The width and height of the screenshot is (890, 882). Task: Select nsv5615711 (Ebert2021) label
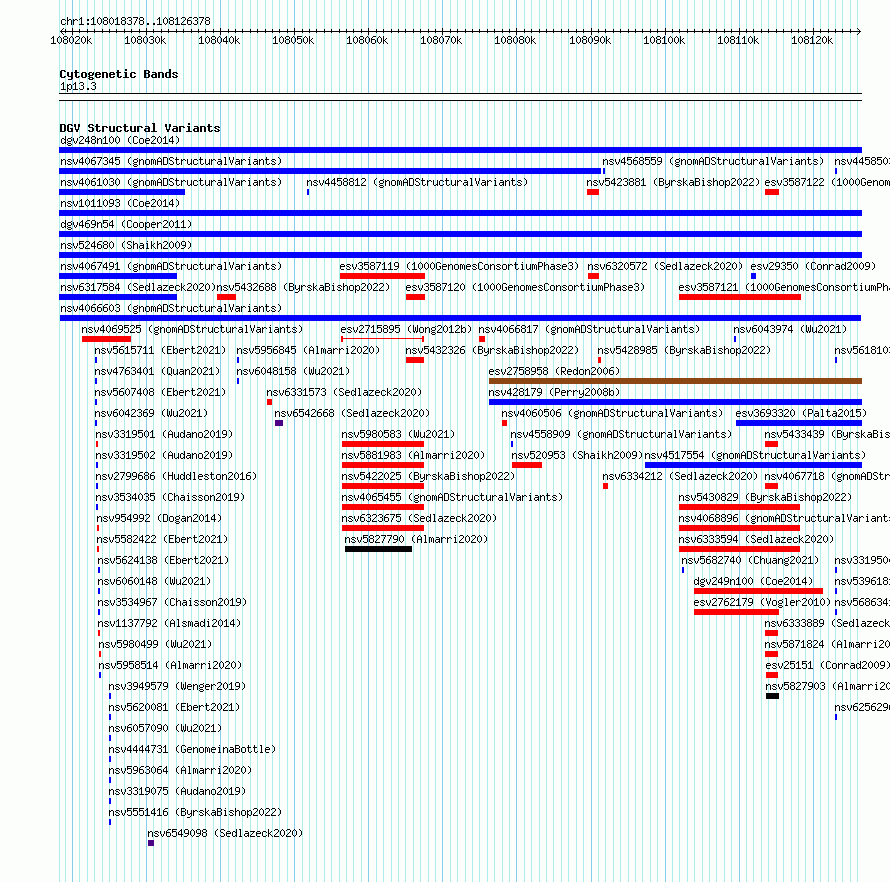tap(160, 350)
